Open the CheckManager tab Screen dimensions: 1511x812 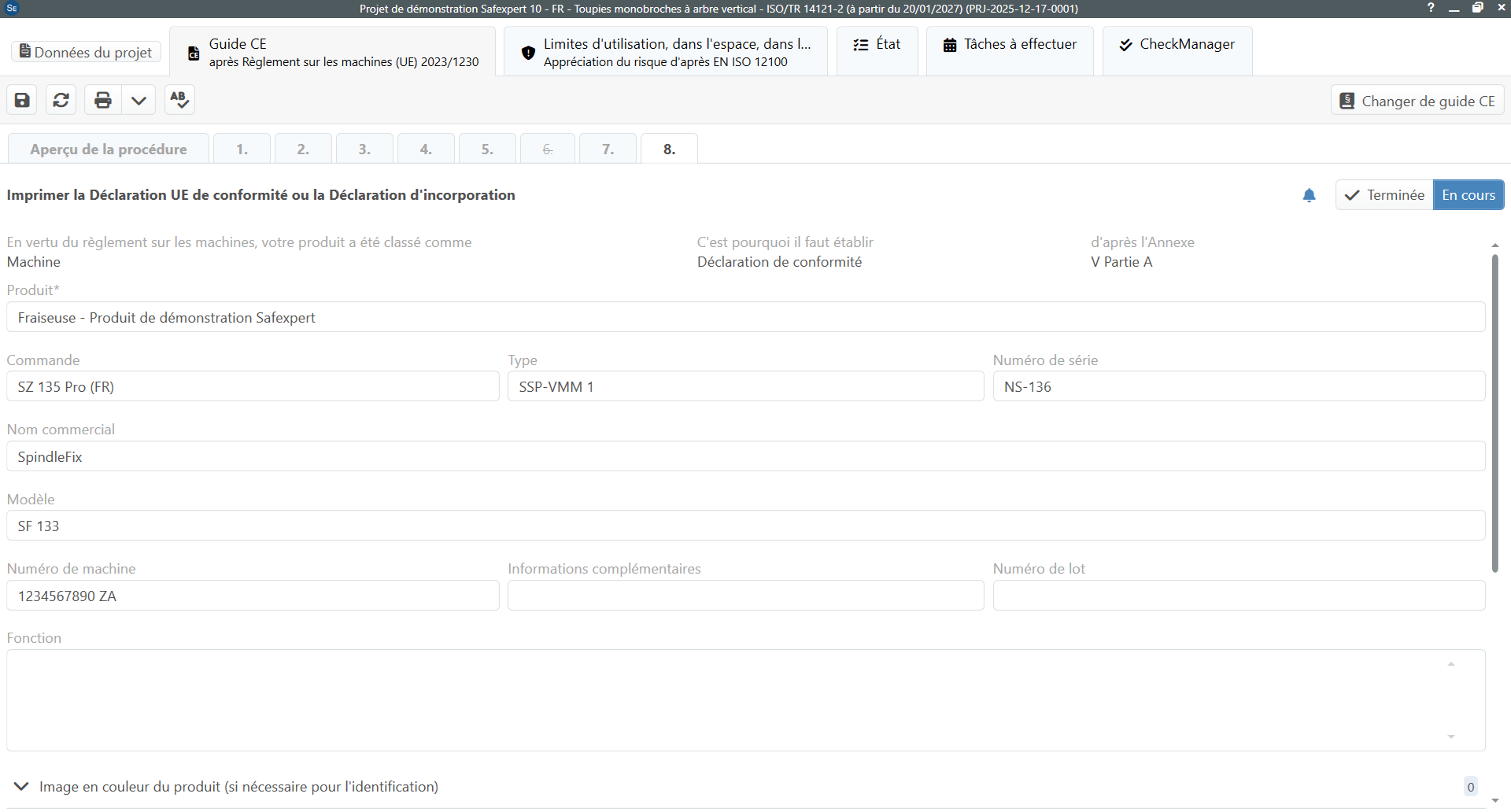tap(1177, 51)
